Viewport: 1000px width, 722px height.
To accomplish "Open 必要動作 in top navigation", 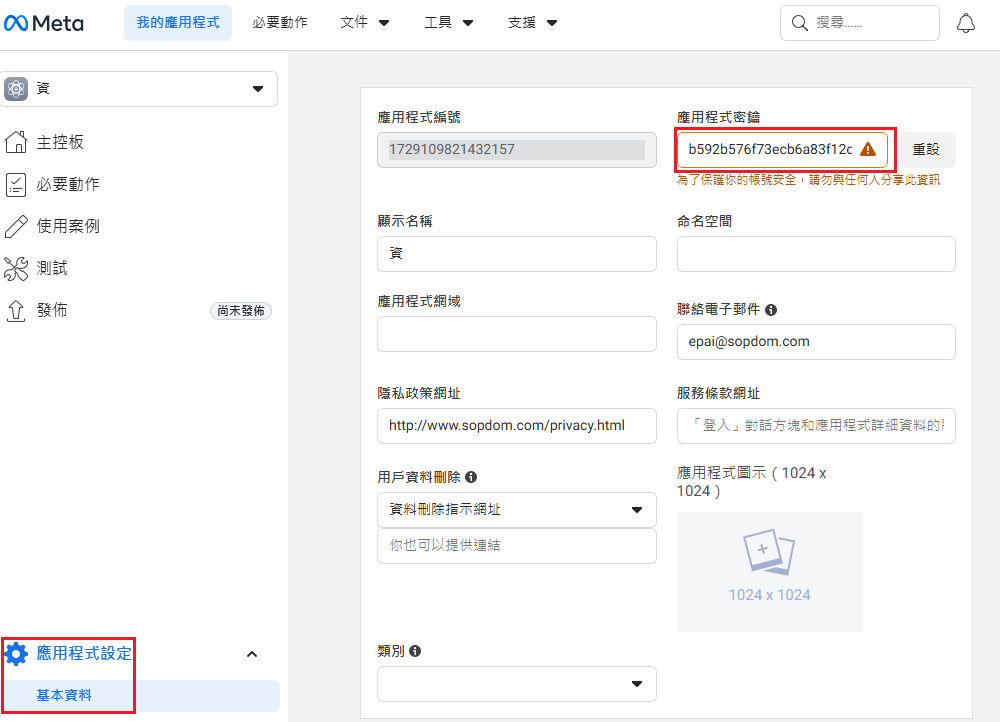I will 280,23.
